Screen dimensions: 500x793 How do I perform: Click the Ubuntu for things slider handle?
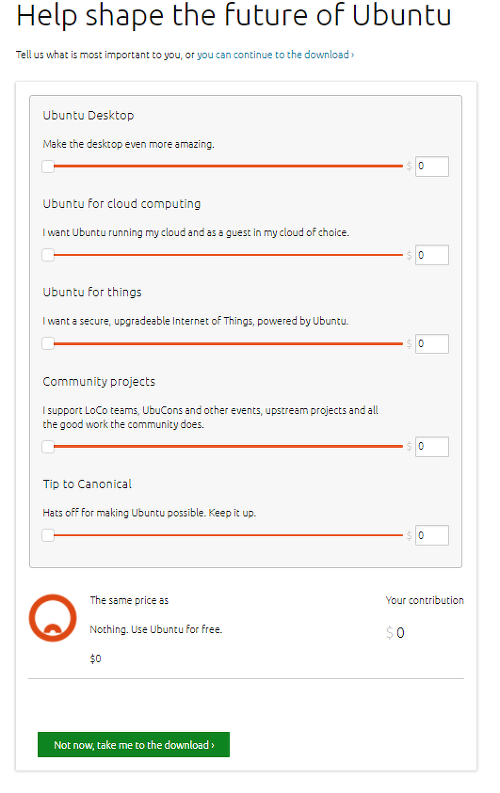(x=48, y=344)
